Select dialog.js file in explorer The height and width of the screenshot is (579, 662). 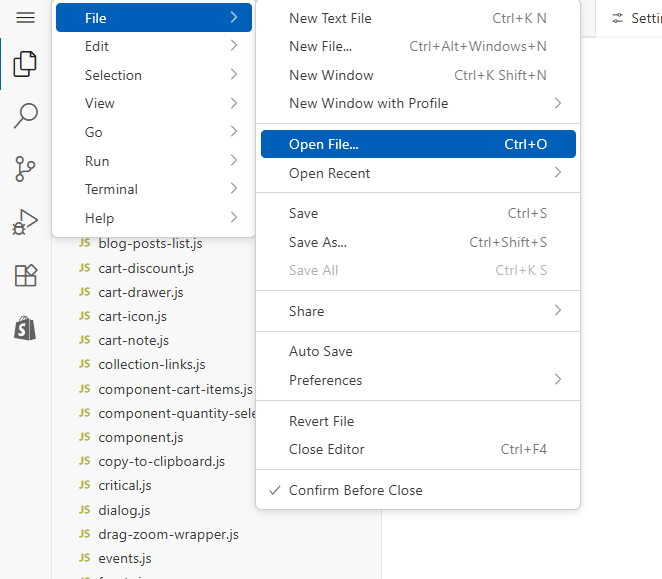(x=124, y=510)
